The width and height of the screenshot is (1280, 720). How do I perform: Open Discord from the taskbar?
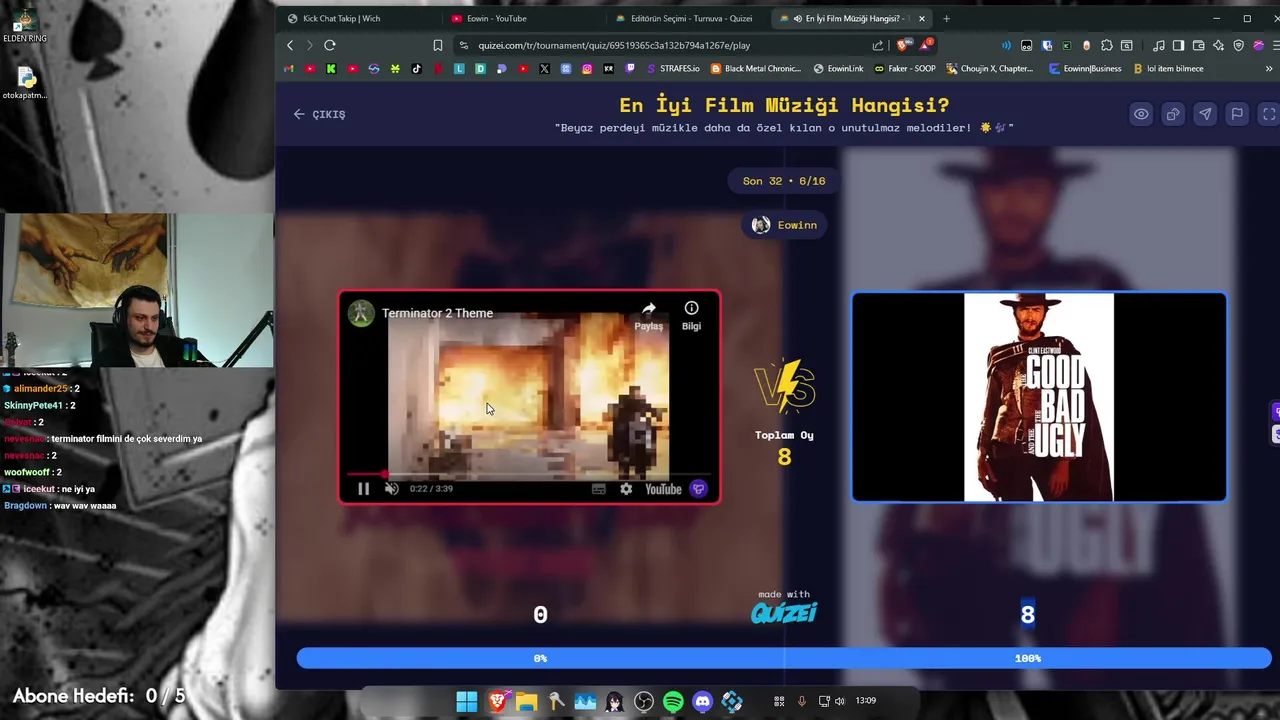pyautogui.click(x=703, y=701)
